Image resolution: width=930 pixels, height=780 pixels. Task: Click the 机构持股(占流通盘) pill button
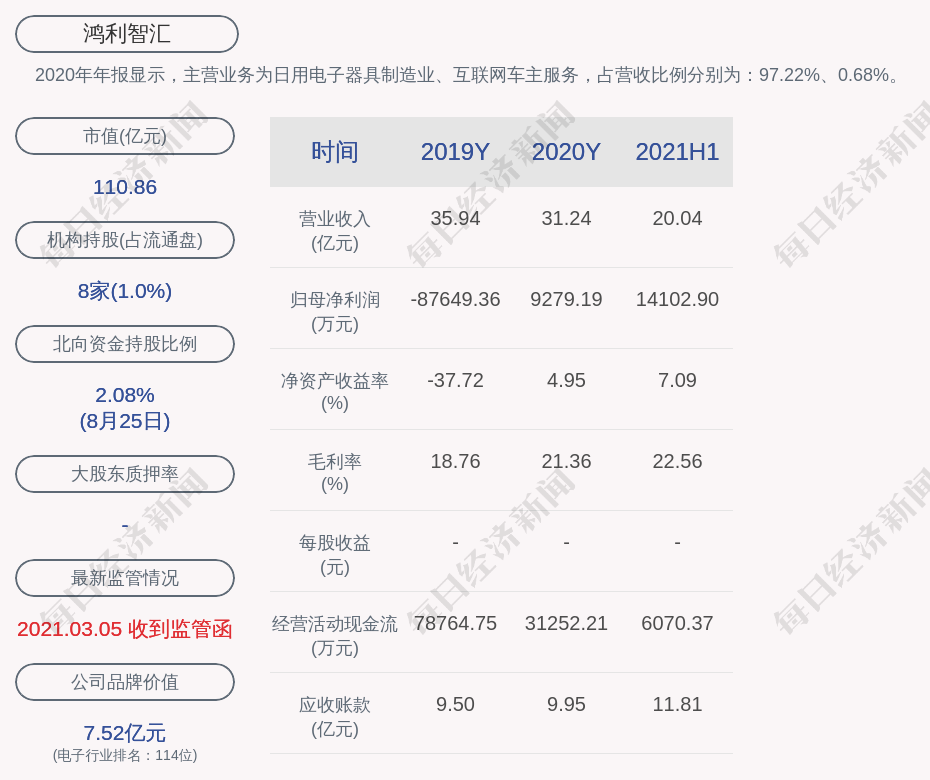[x=125, y=240]
